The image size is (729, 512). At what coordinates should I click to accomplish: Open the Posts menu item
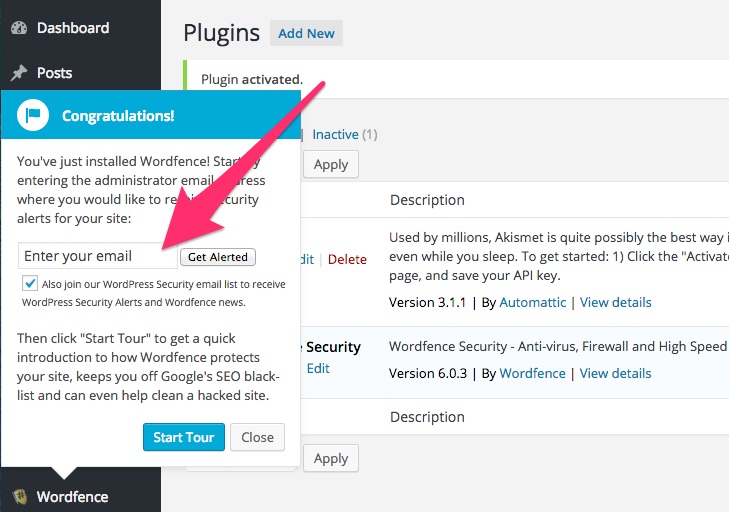click(54, 73)
